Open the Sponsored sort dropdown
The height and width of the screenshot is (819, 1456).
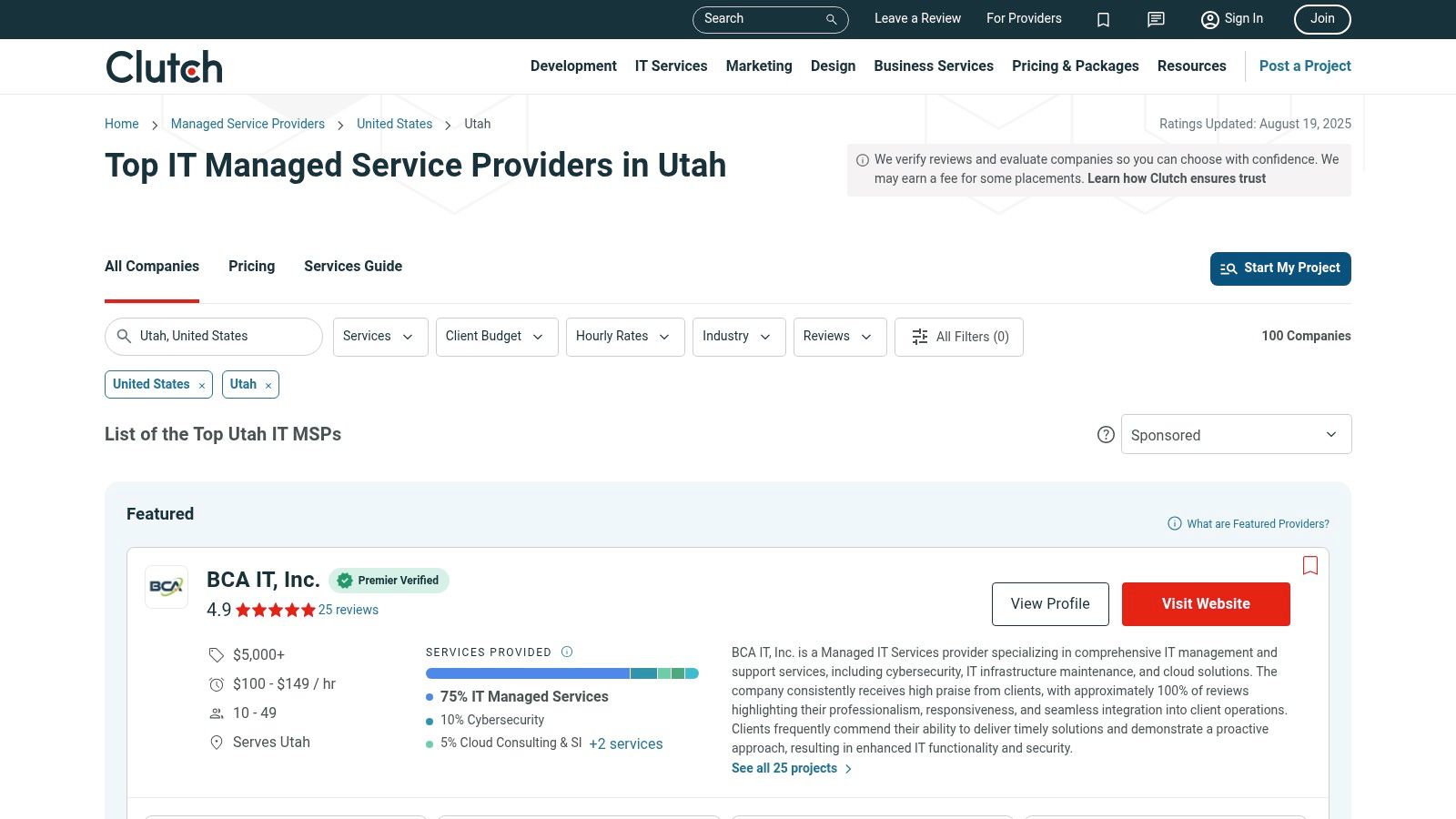[1236, 434]
